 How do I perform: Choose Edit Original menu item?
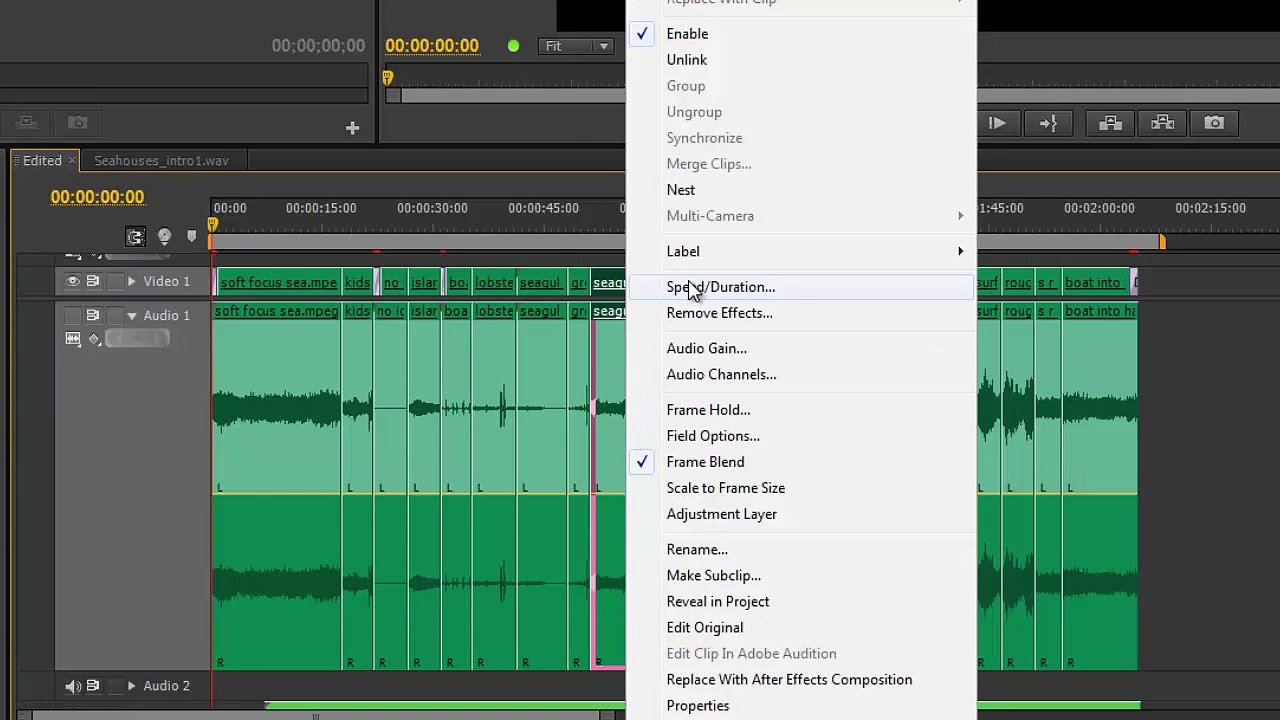pos(800,628)
